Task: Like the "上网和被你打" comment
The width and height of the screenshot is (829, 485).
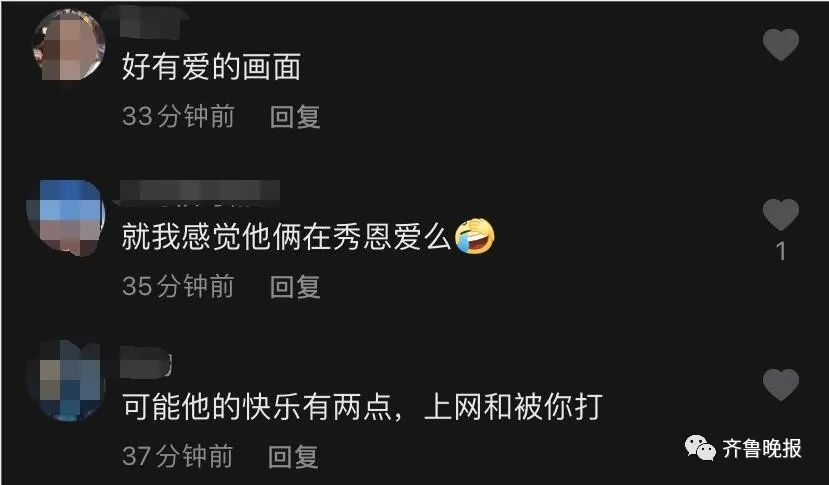Action: click(x=781, y=385)
